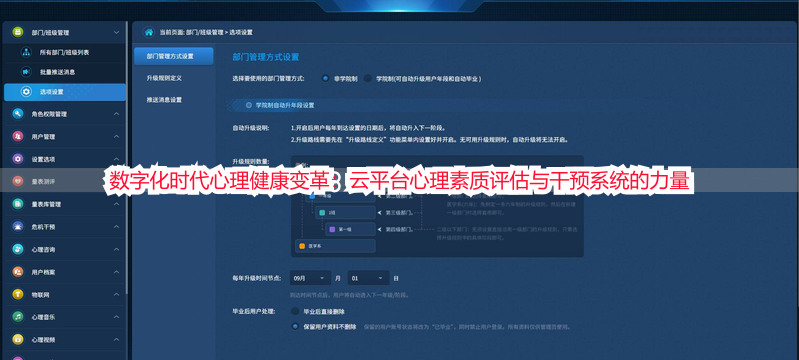Click the purple square icon beside 第一组
799x360 pixels.
click(x=332, y=229)
